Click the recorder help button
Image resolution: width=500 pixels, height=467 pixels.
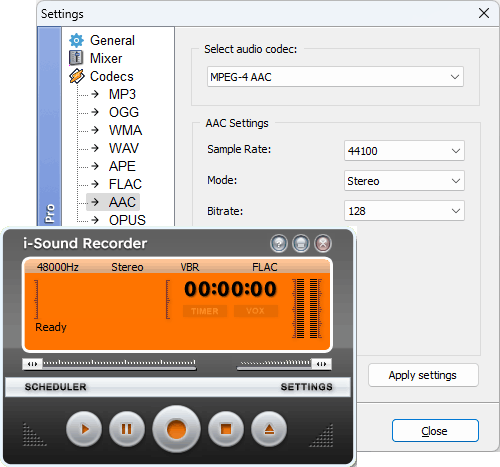coord(279,244)
